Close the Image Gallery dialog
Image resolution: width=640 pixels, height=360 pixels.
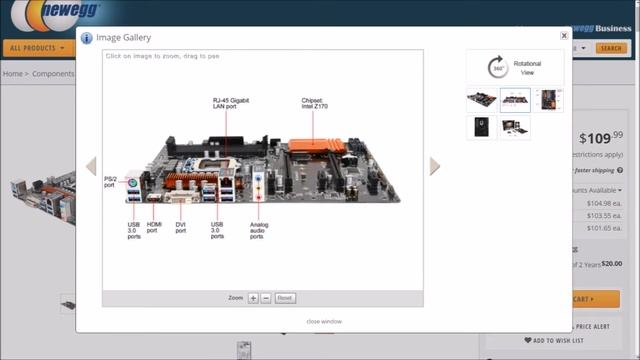click(564, 36)
